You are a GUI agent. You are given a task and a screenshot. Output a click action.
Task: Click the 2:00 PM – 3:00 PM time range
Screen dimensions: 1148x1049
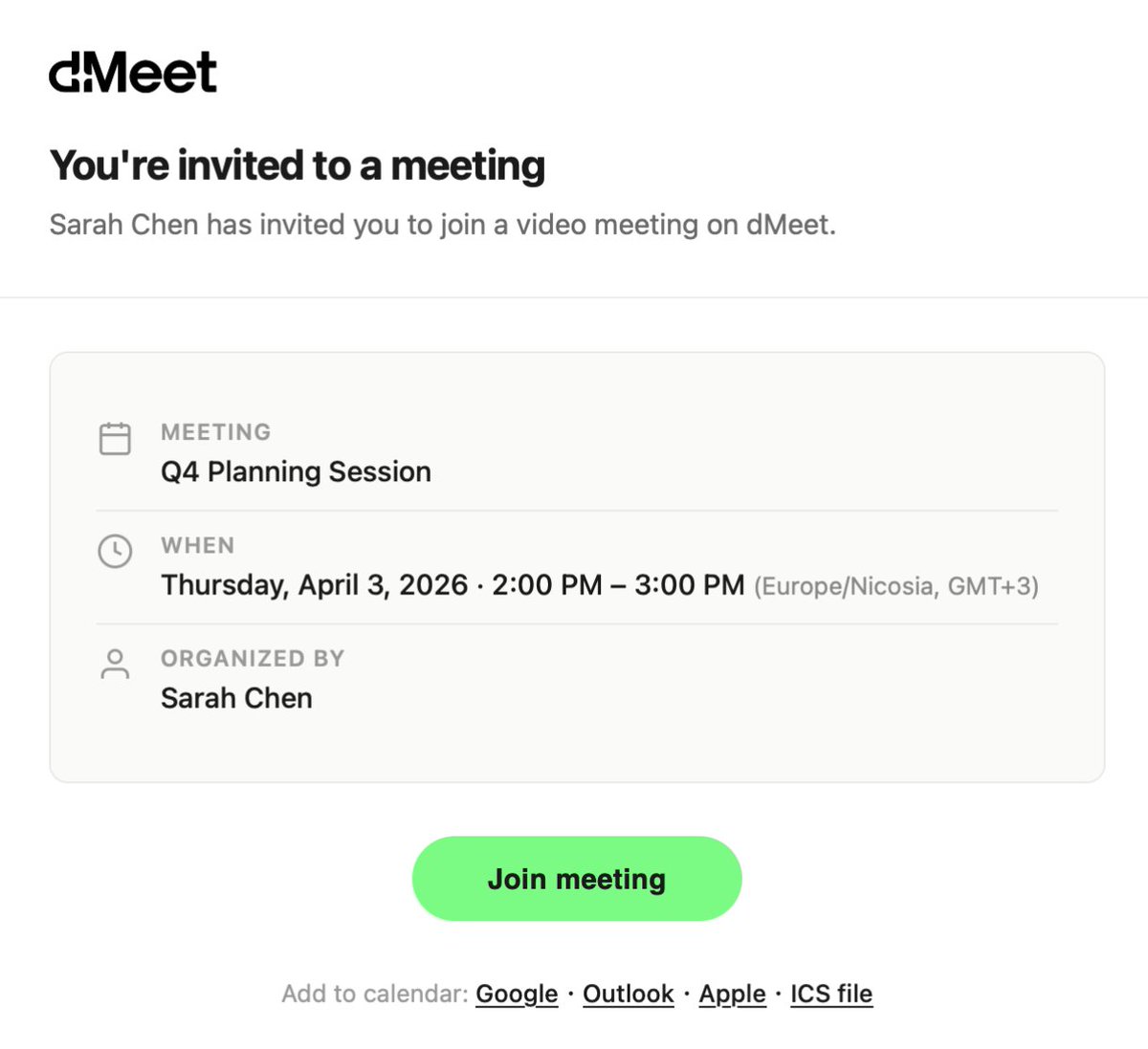pos(618,584)
